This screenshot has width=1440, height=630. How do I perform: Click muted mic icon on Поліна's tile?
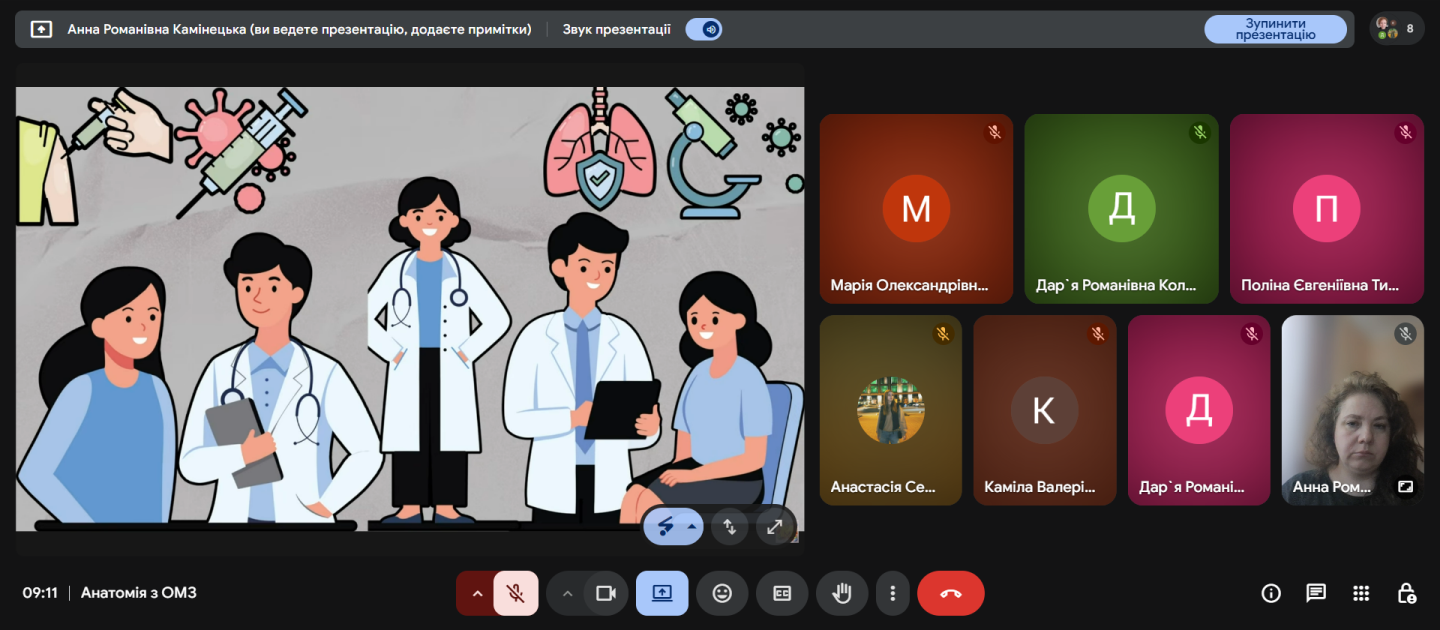[1405, 132]
